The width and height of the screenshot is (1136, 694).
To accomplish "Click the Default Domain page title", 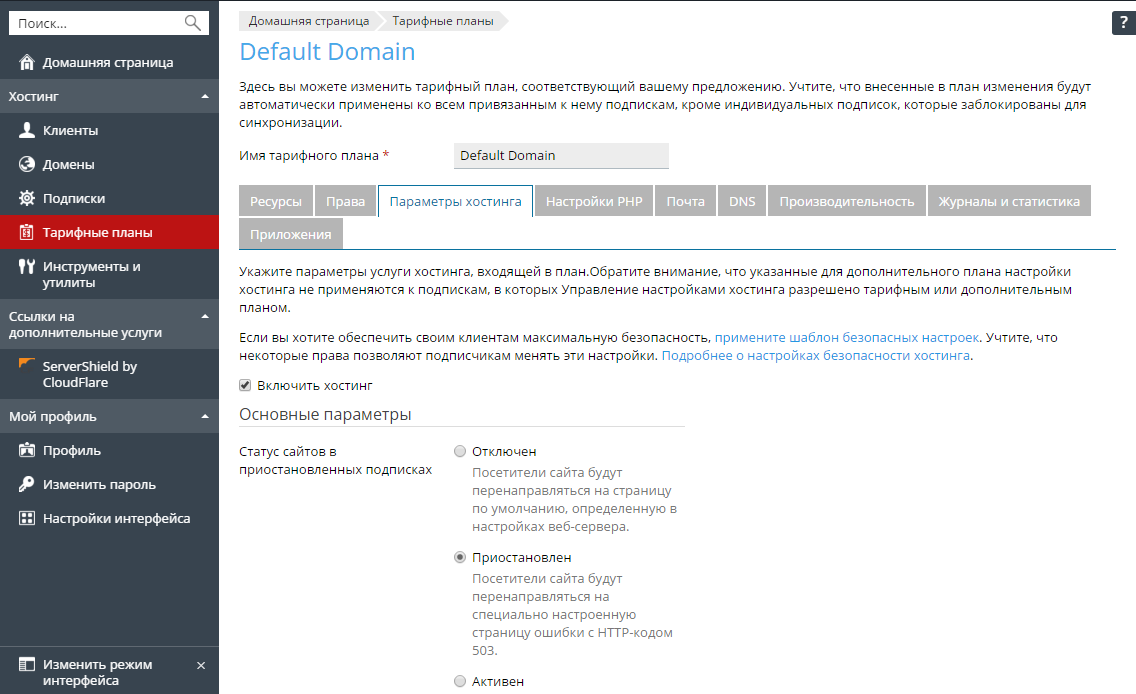I will pyautogui.click(x=327, y=51).
